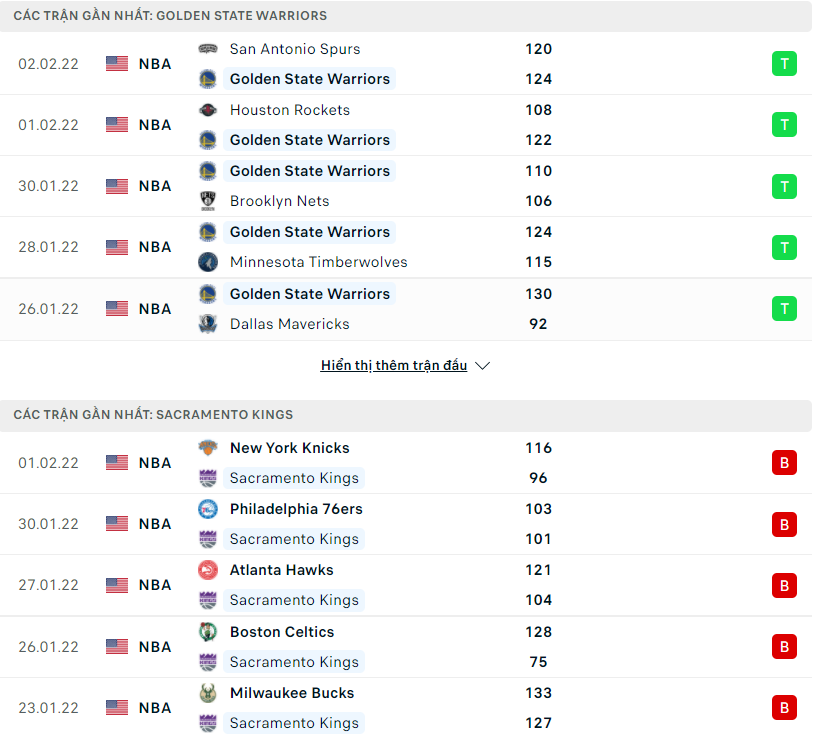826x739 pixels.
Task: Click the Minnesota Timberwolves team logo
Action: (x=207, y=262)
